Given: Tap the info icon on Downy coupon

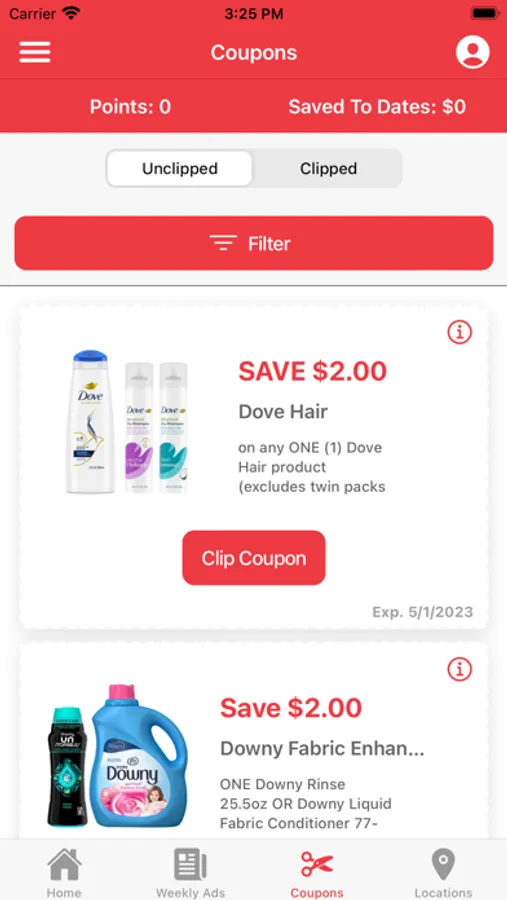Looking at the screenshot, I should [x=459, y=669].
